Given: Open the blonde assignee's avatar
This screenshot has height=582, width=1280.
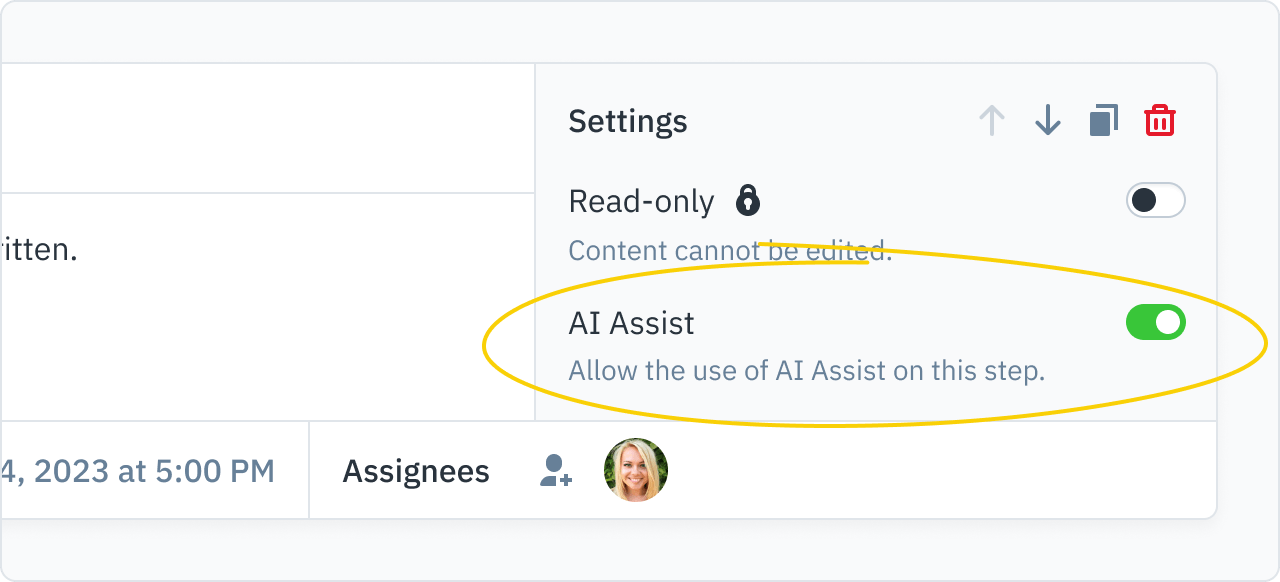Looking at the screenshot, I should click(x=636, y=470).
